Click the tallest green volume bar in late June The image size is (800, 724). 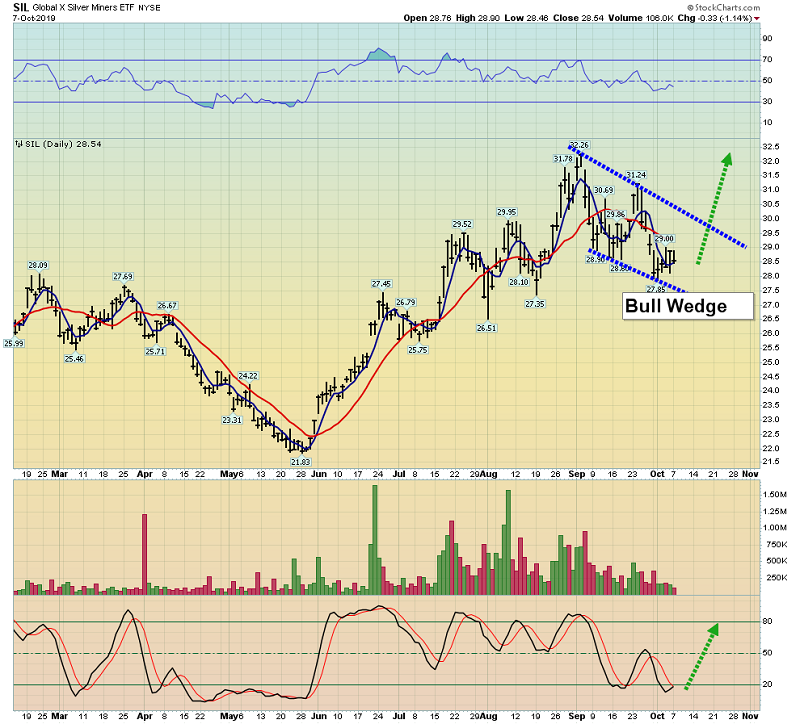tap(375, 540)
